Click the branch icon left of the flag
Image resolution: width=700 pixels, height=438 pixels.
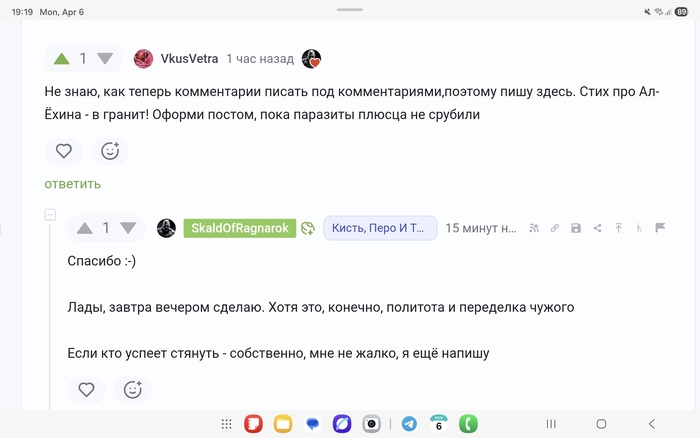639,228
